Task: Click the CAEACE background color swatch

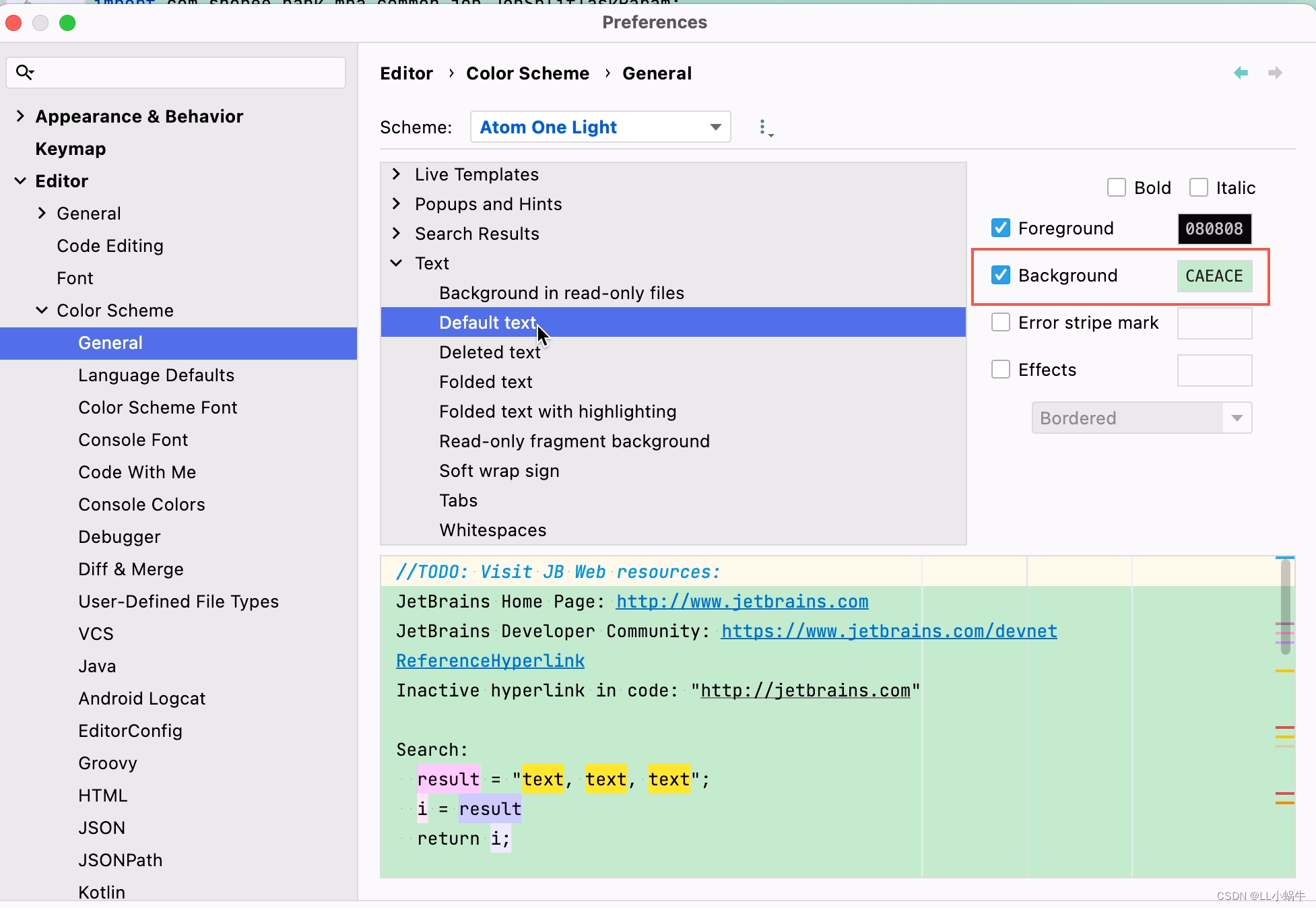Action: coord(1214,276)
